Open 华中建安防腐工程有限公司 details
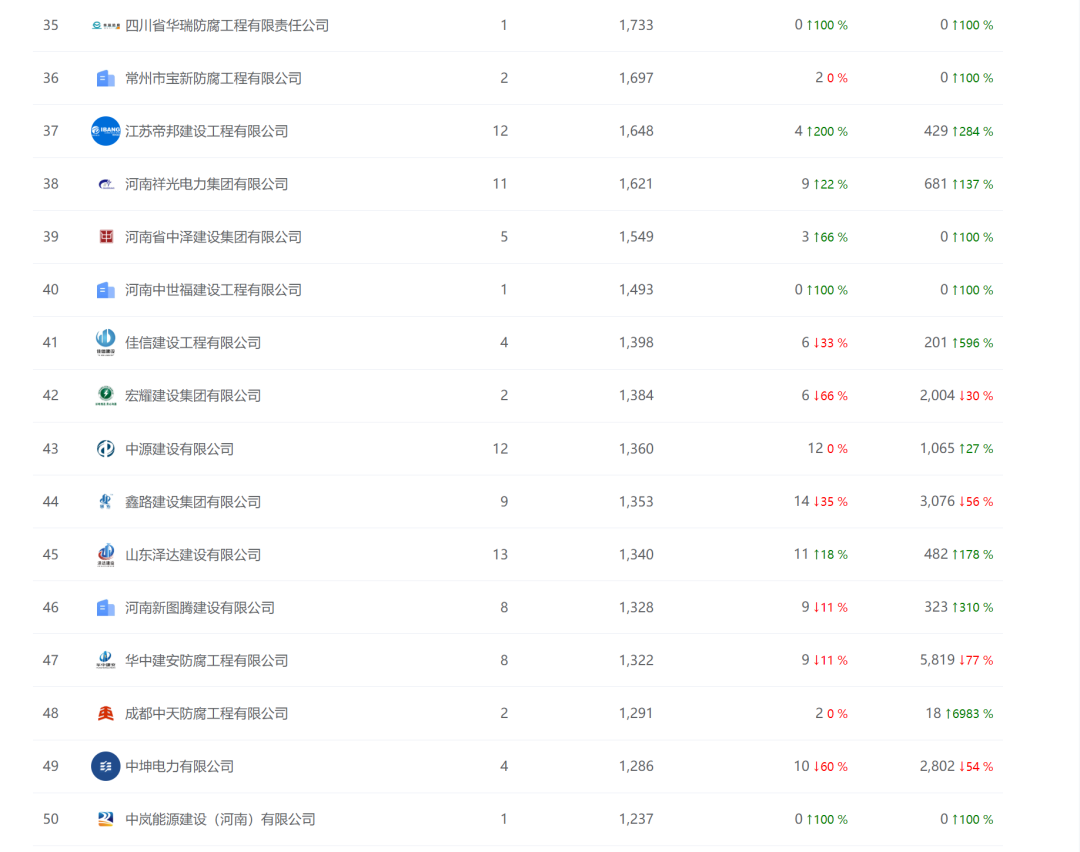 [x=206, y=660]
